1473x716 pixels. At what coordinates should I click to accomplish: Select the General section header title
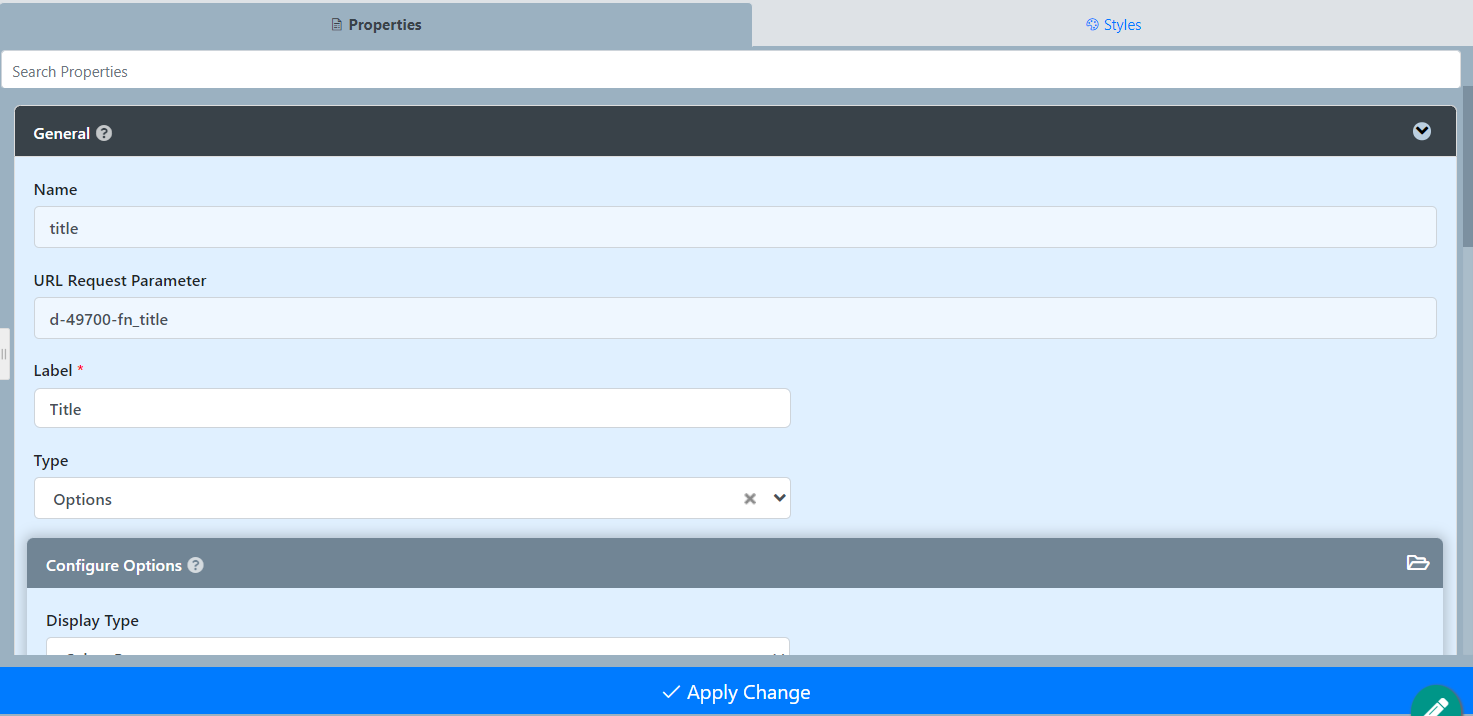click(62, 133)
